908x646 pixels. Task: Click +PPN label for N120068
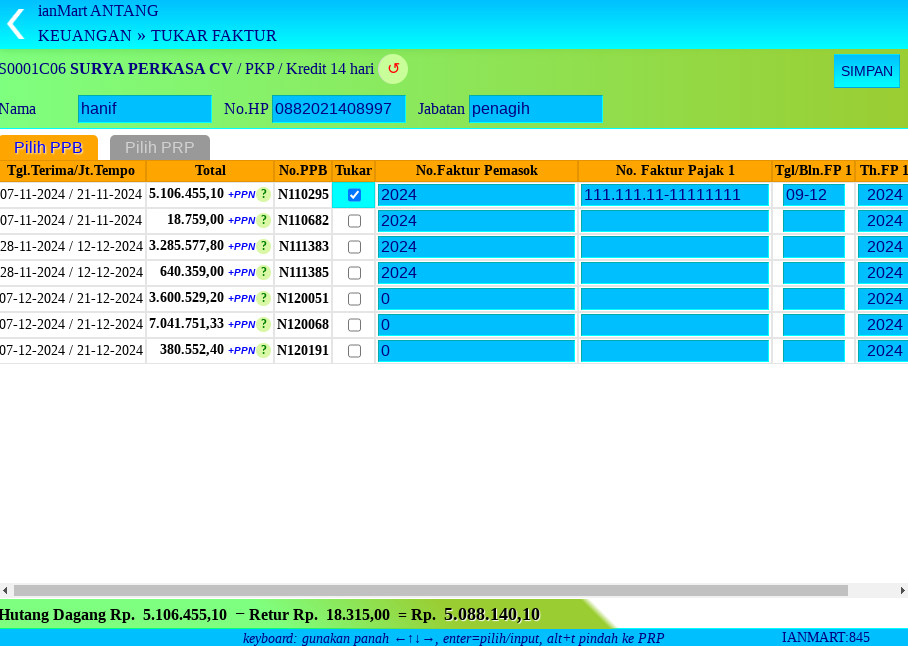[241, 325]
